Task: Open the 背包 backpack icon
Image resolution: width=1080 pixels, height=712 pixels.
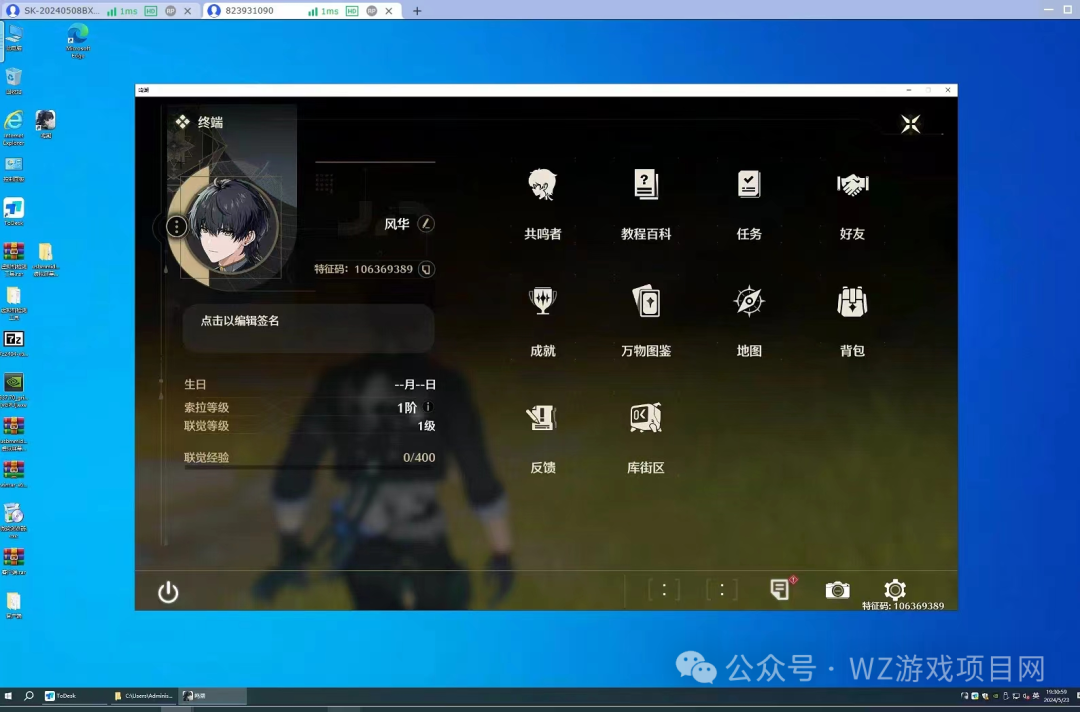Action: point(852,302)
